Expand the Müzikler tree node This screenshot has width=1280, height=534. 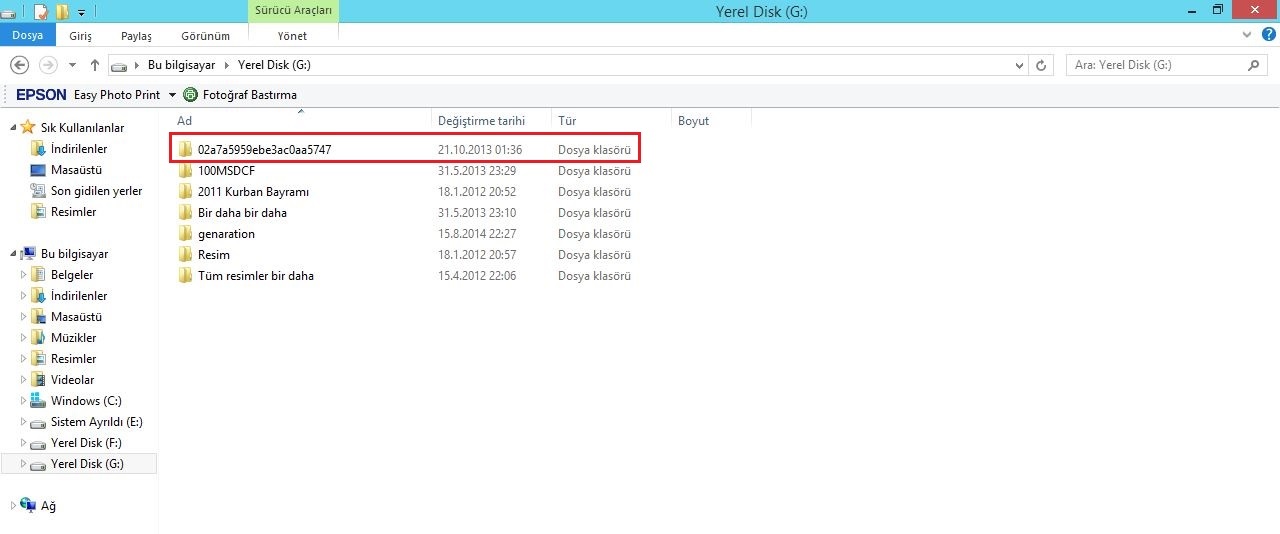click(24, 338)
